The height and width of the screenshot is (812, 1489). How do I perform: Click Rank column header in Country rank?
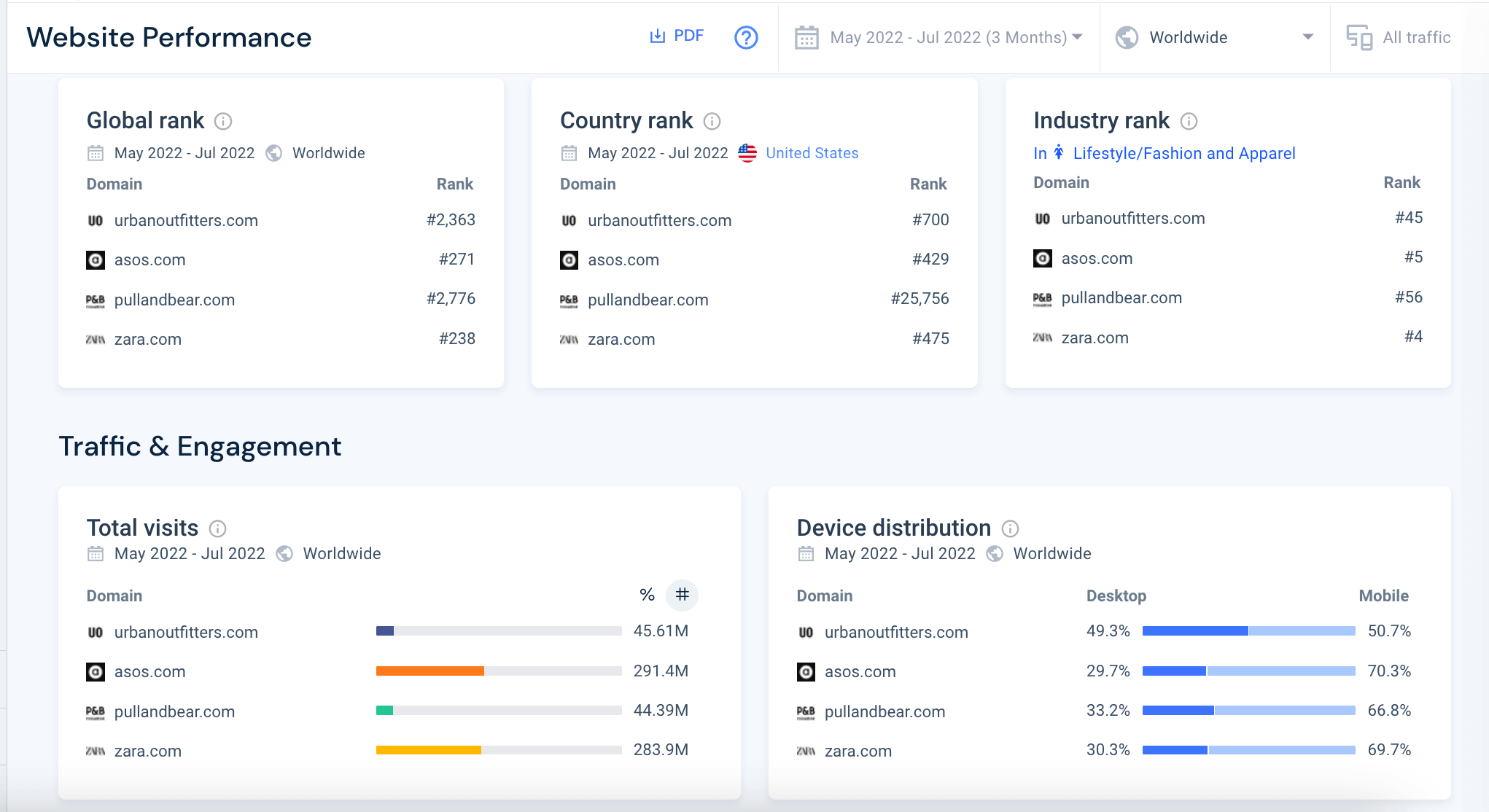pos(928,184)
